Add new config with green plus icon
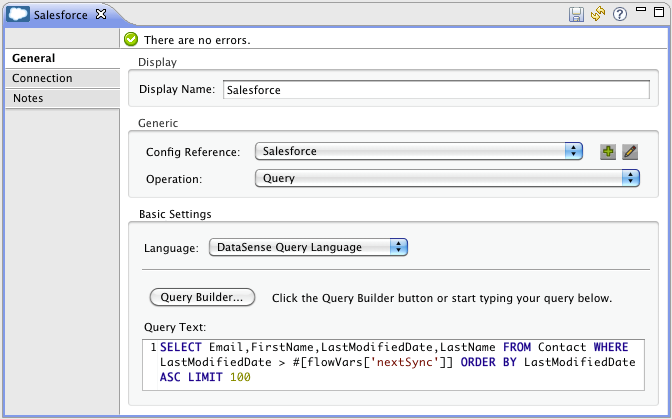 (607, 152)
